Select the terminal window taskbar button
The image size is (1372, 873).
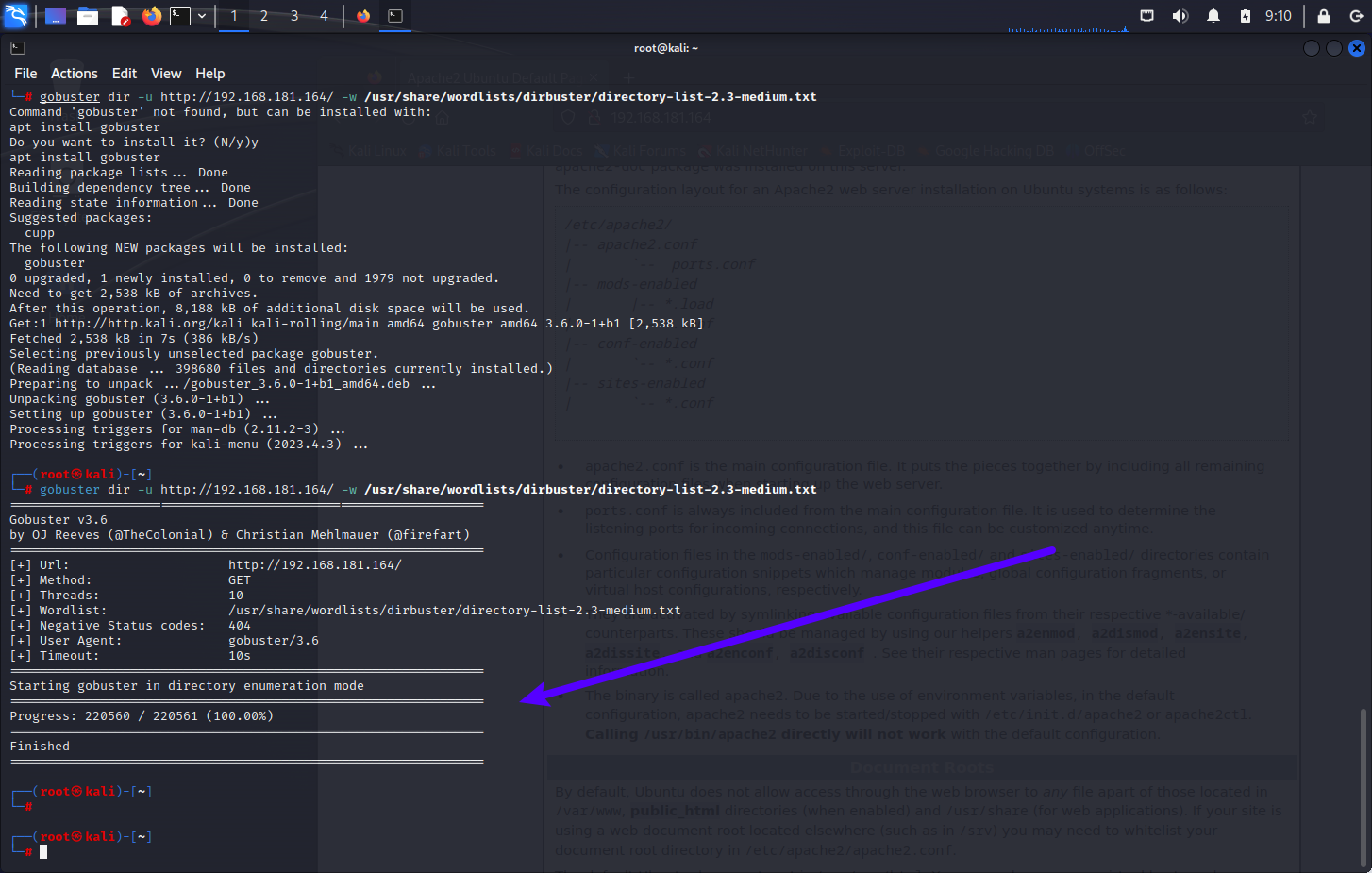(x=395, y=16)
